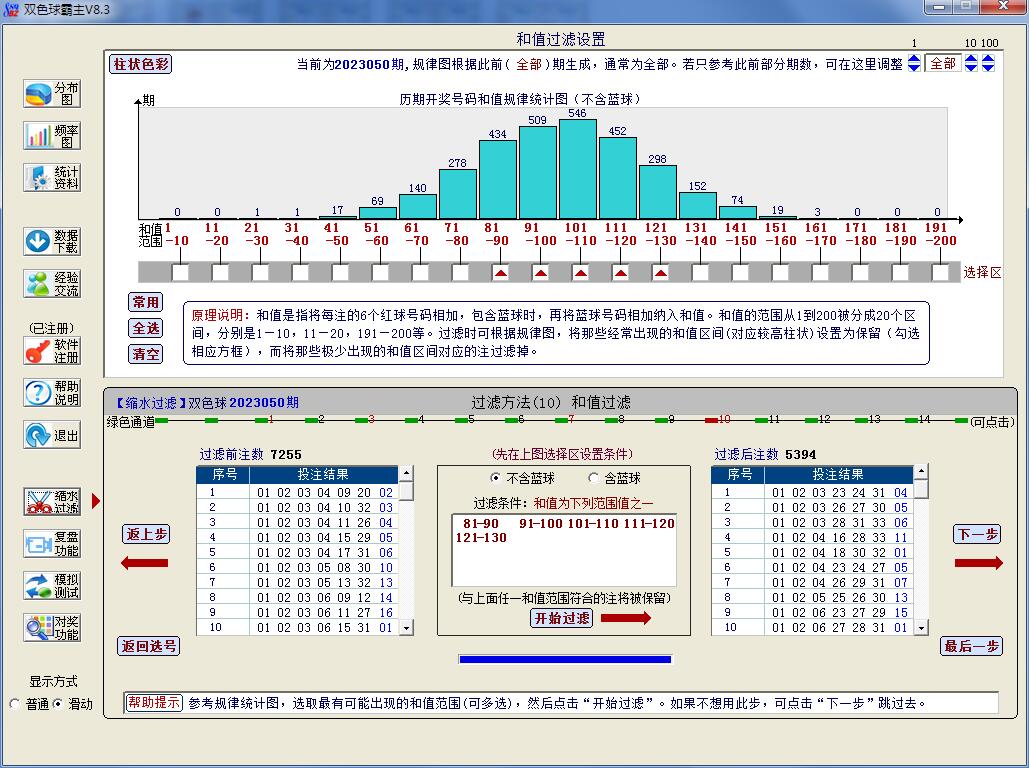Click the 开始过滤 button
Screen dimensions: 1029x768
(x=561, y=618)
